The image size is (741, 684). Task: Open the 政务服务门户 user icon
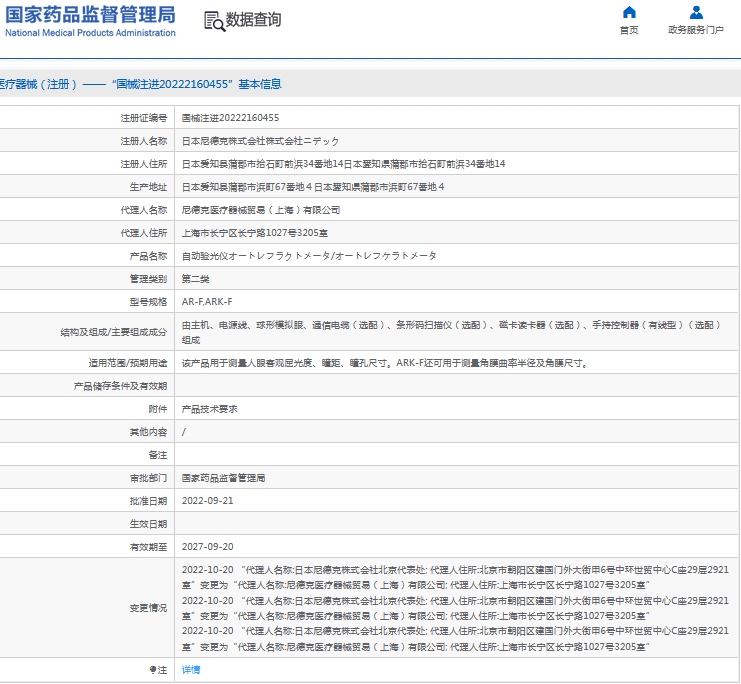696,12
